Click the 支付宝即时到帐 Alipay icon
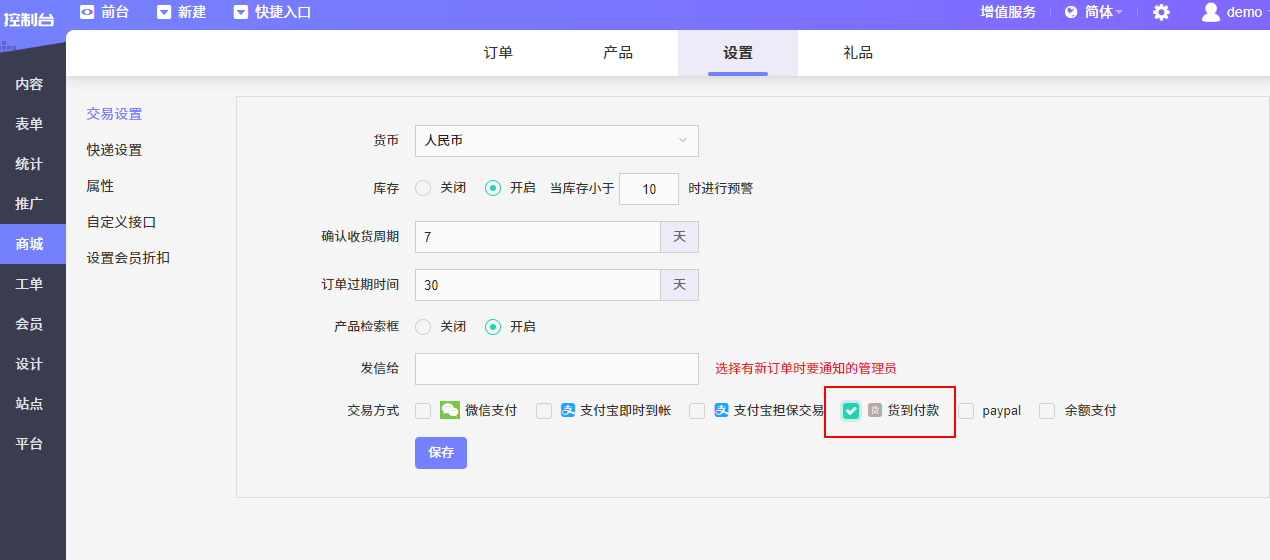This screenshot has width=1270, height=560. (568, 410)
